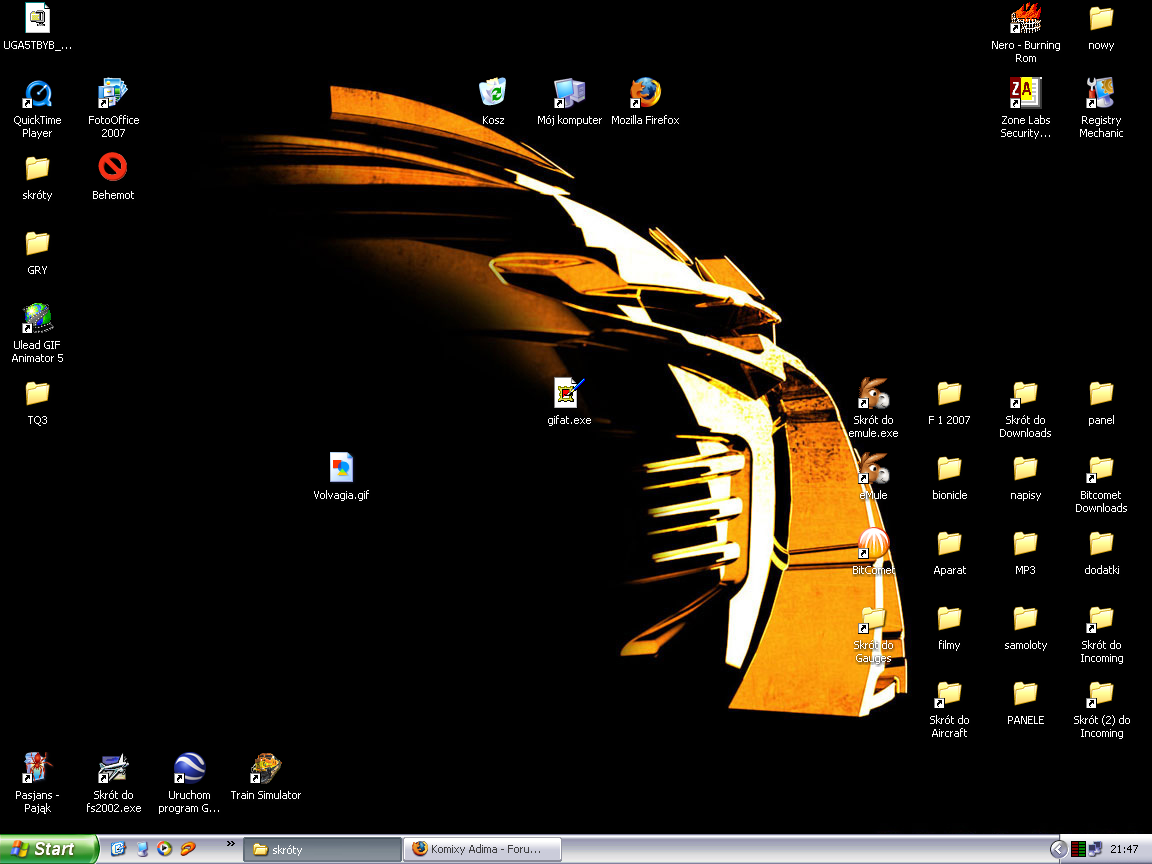Select the Zone Labs Security icon
This screenshot has height=864, width=1152.
click(x=1025, y=94)
